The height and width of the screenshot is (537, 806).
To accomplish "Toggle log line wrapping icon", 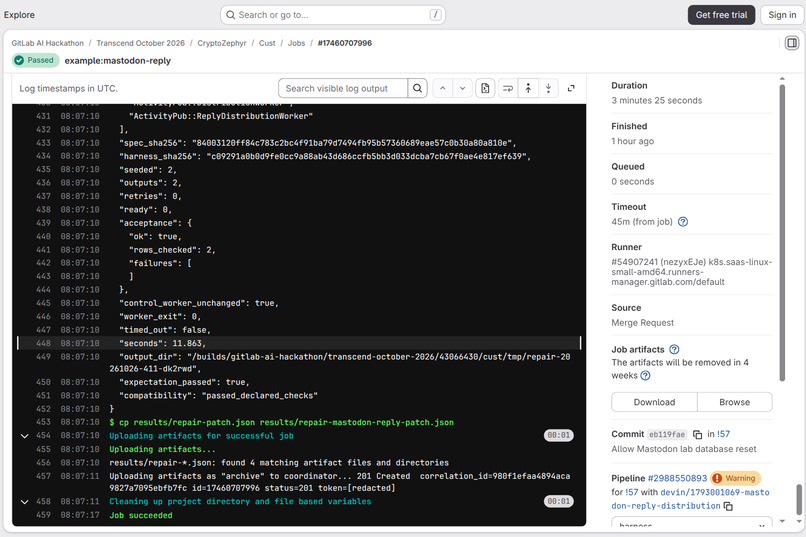I will coord(508,88).
